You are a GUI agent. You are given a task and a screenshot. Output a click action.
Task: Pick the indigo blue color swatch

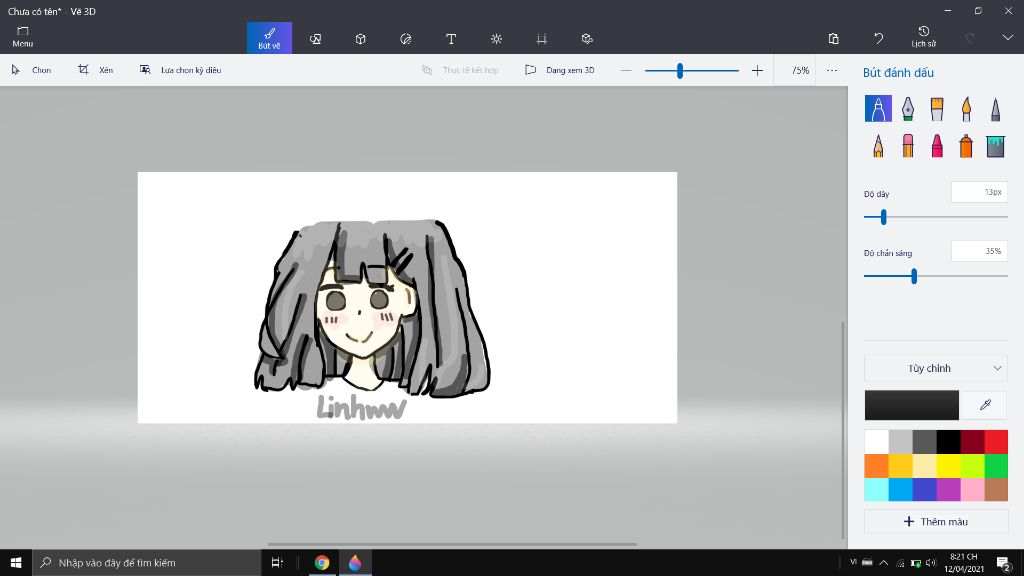925,489
